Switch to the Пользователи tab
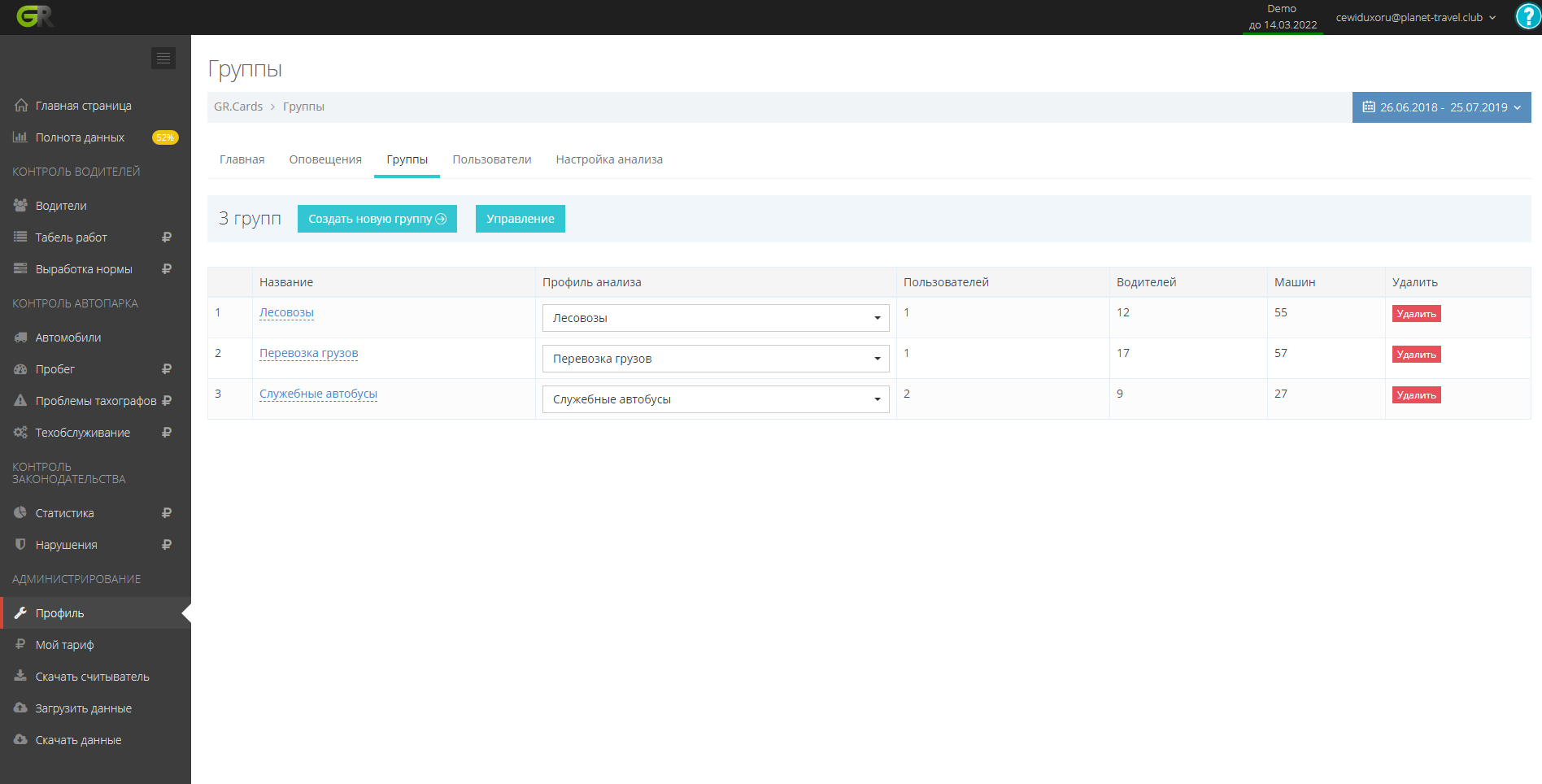The width and height of the screenshot is (1542, 784). click(x=491, y=159)
